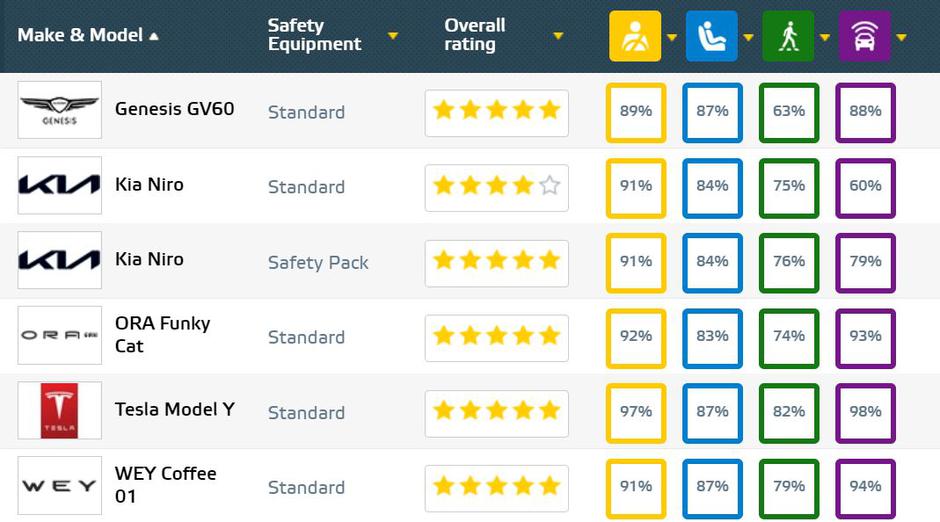Click the Kia logo in Safety Pack row
The width and height of the screenshot is (940, 522).
pyautogui.click(x=60, y=260)
